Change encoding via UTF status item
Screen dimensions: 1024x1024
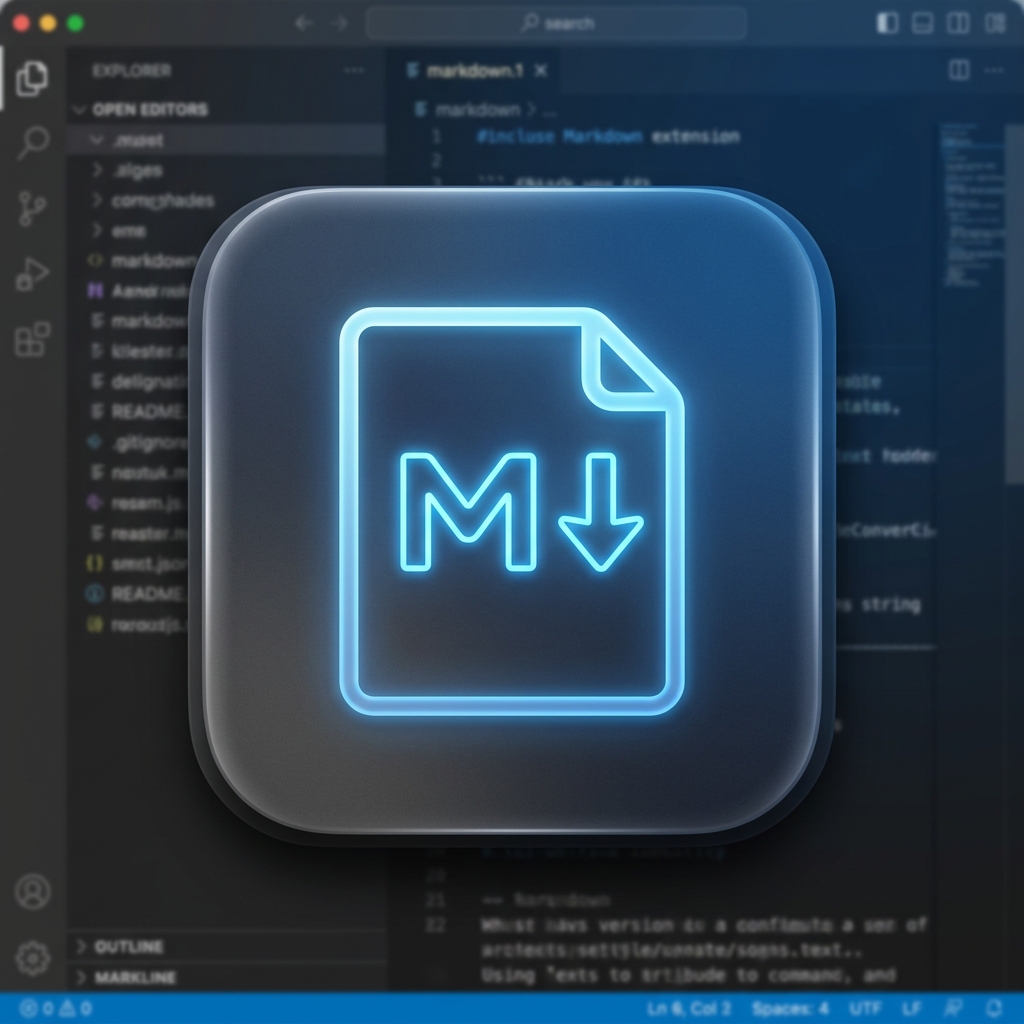coord(865,1008)
